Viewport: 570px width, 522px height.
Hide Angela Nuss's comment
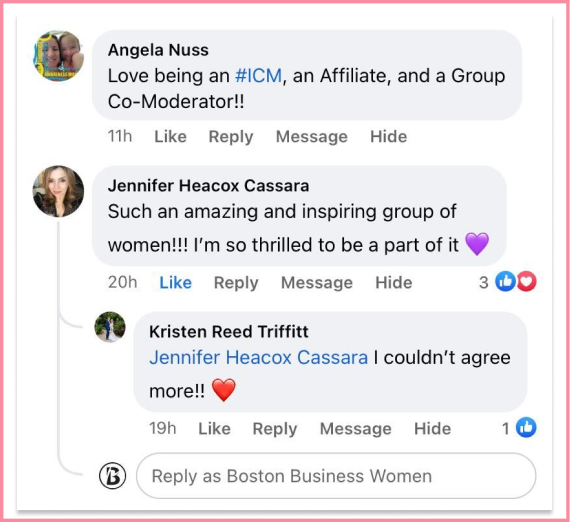tap(388, 137)
